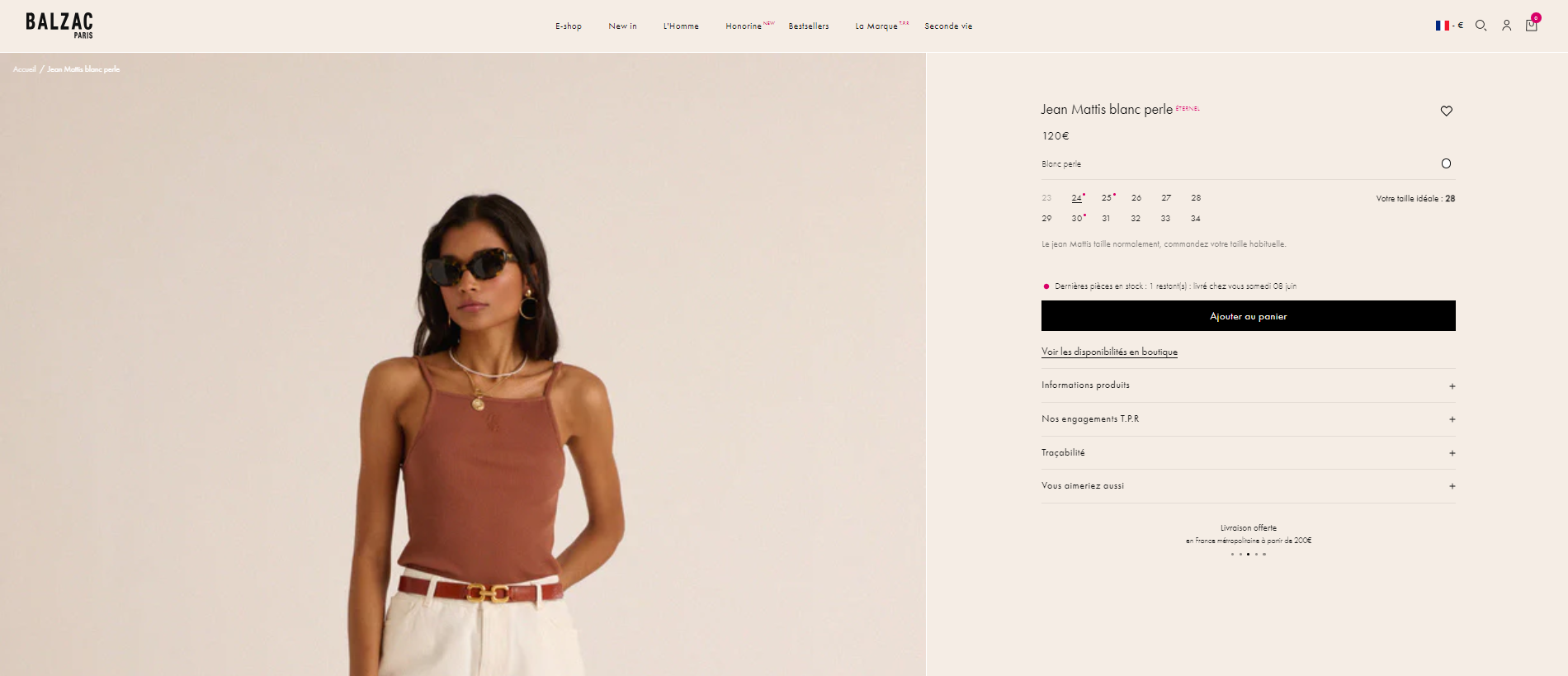This screenshot has width=1568, height=676.
Task: Click the French flag currency selector
Action: point(1449,26)
